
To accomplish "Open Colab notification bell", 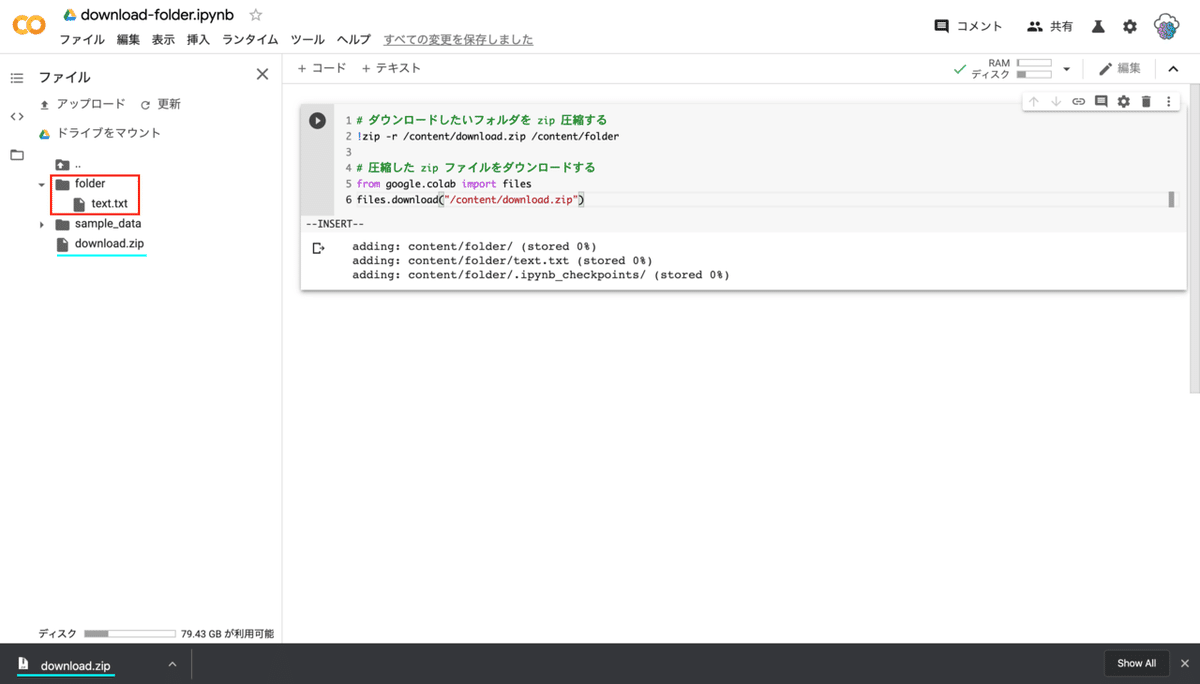I will coord(1097,26).
